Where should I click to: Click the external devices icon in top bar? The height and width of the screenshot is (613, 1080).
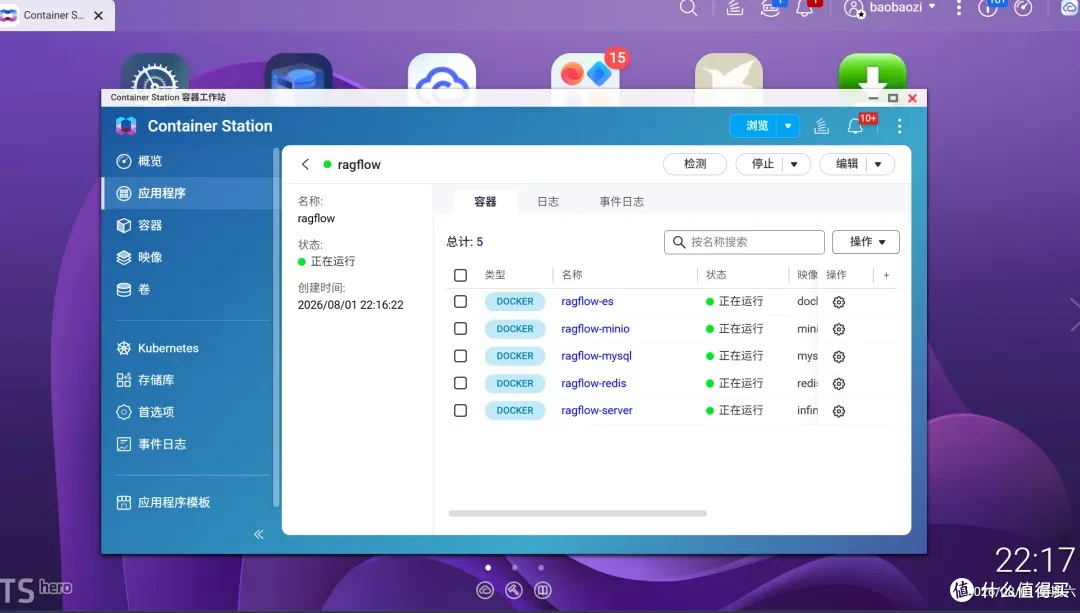(769, 8)
